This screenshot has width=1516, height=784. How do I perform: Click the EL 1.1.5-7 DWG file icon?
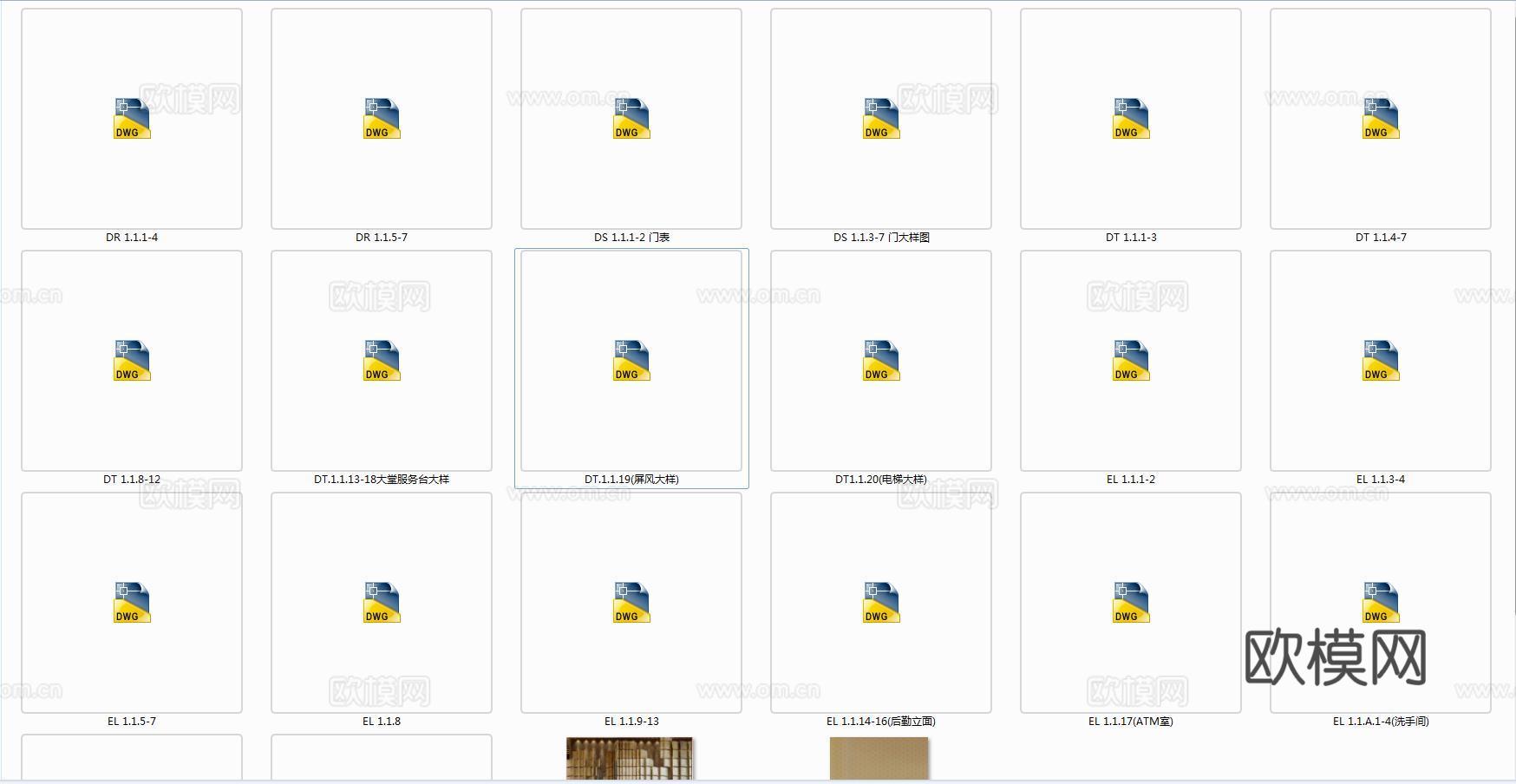[x=132, y=603]
